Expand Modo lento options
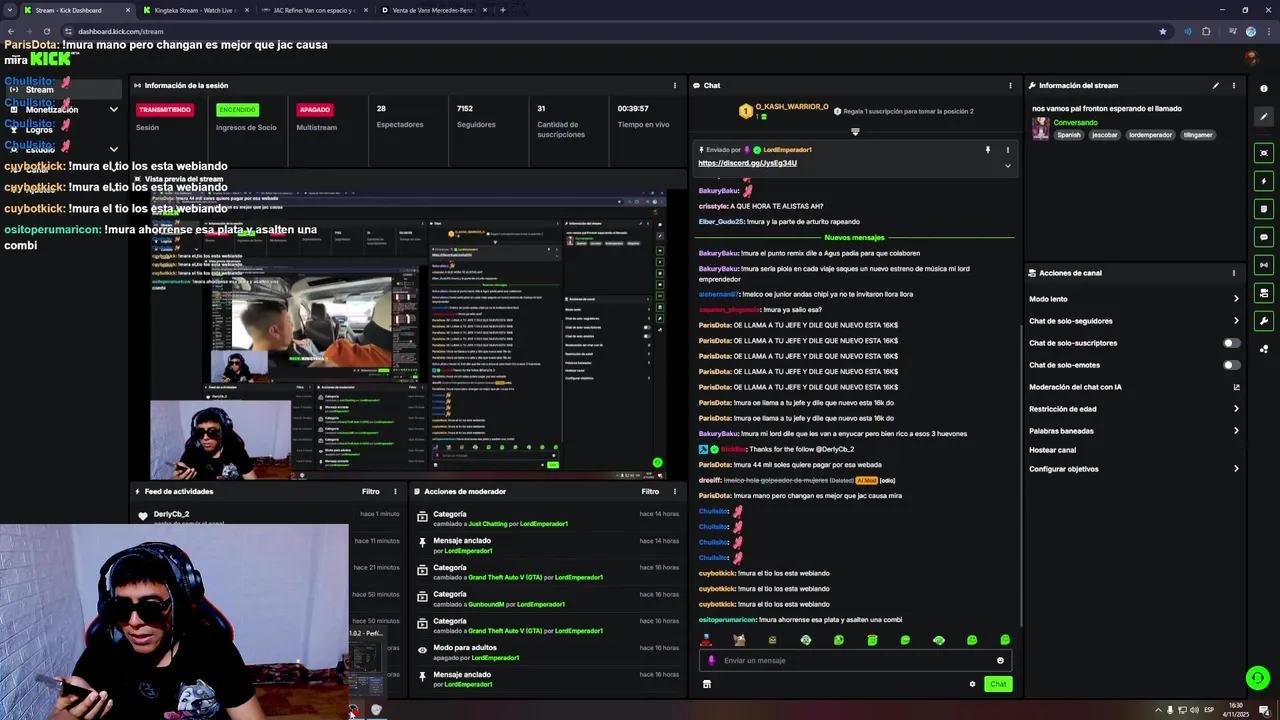This screenshot has height=720, width=1280. 1236,299
